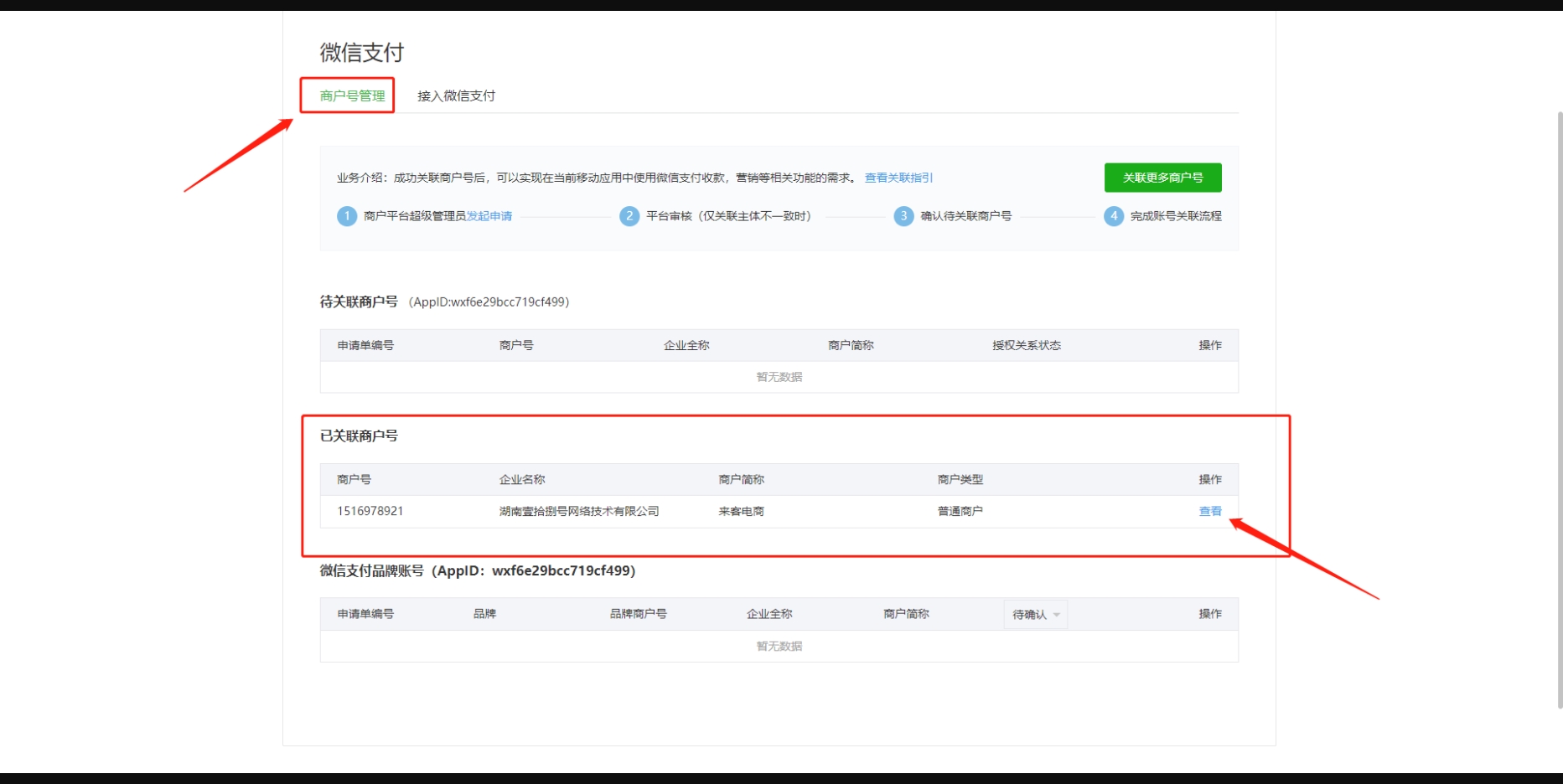Select merchant number 1516978921 in the table
The height and width of the screenshot is (784, 1563).
click(370, 511)
